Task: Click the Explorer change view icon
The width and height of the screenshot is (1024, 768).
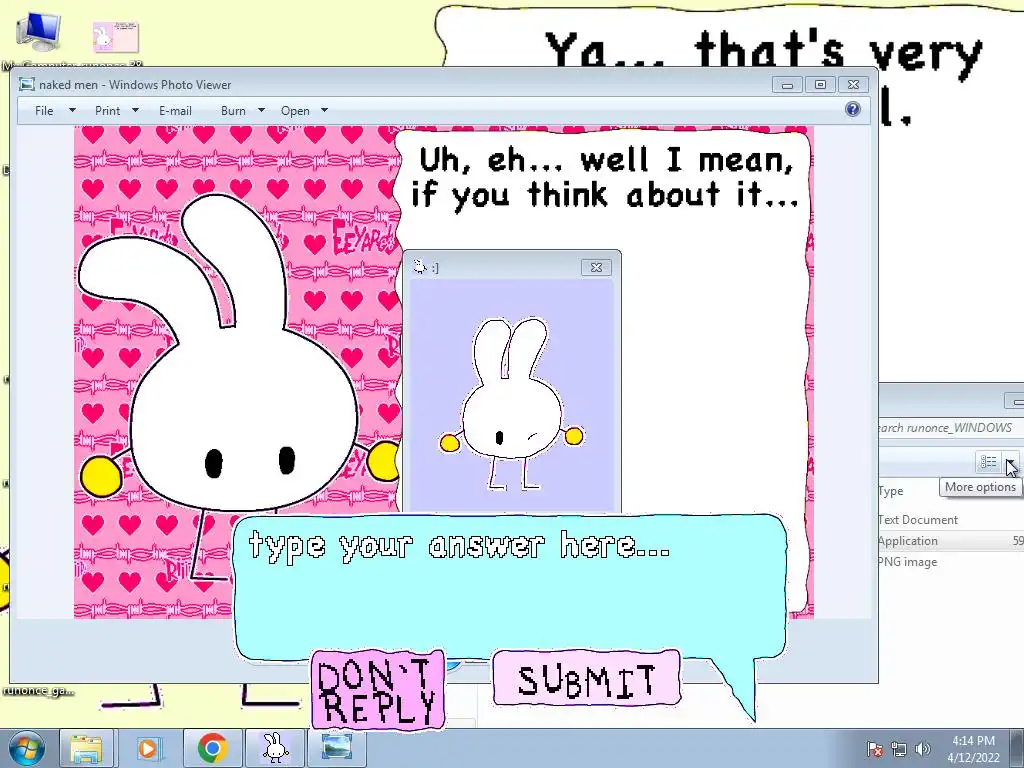Action: click(989, 462)
